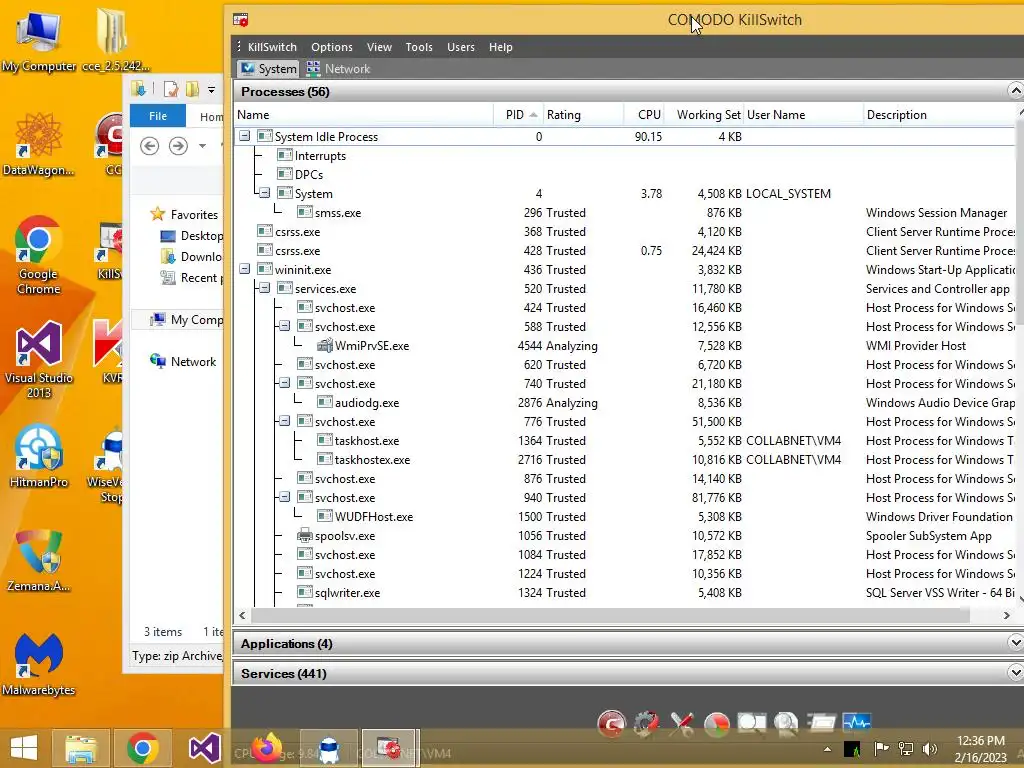Open the cce_2.5.242 folder on desktop
This screenshot has height=768, width=1024.
(x=116, y=40)
